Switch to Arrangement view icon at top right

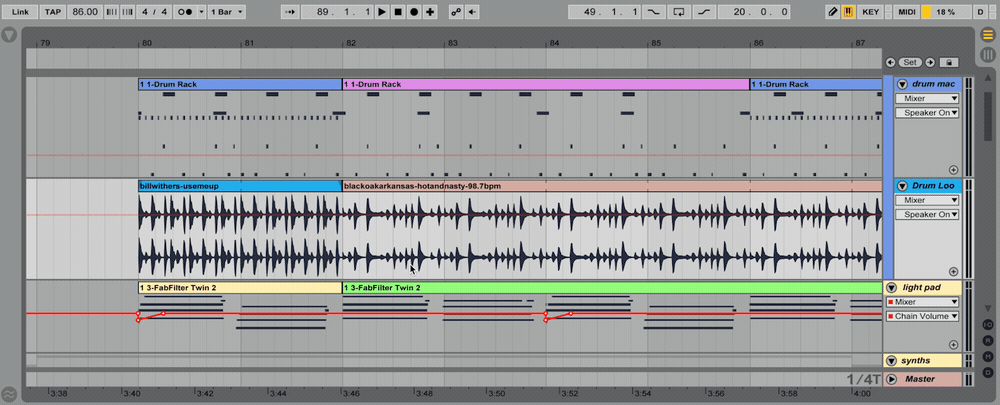point(987,35)
